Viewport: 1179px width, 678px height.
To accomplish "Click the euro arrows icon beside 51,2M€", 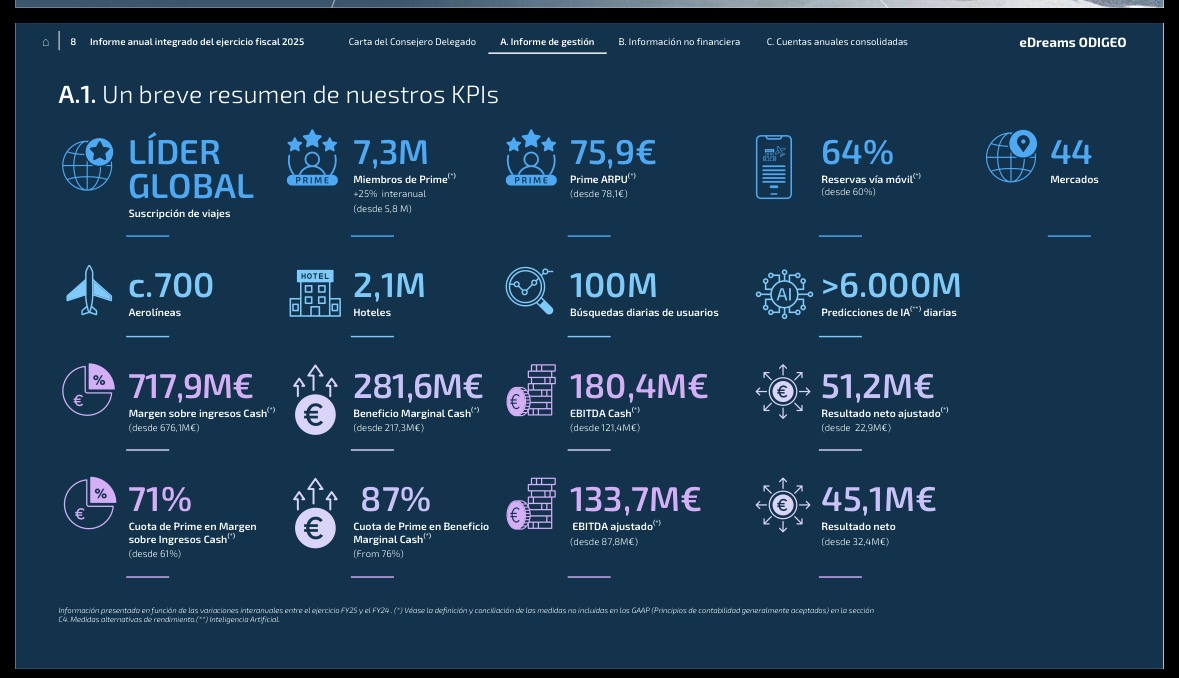I will click(x=783, y=392).
